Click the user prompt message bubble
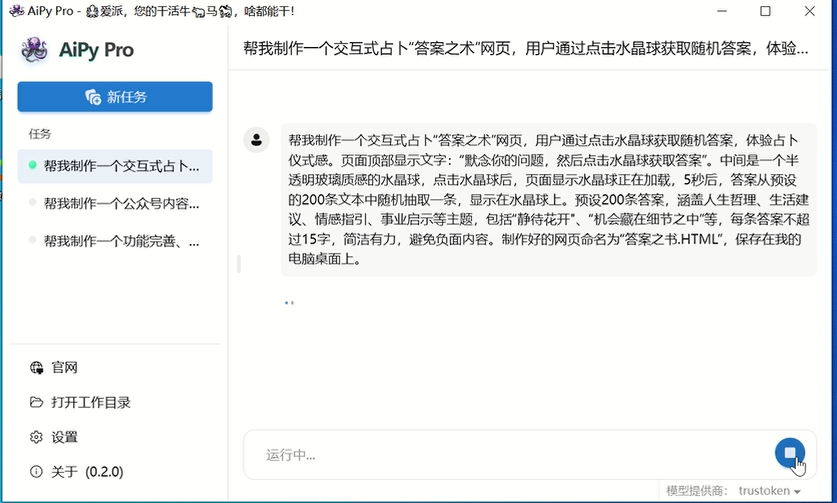 coord(549,199)
